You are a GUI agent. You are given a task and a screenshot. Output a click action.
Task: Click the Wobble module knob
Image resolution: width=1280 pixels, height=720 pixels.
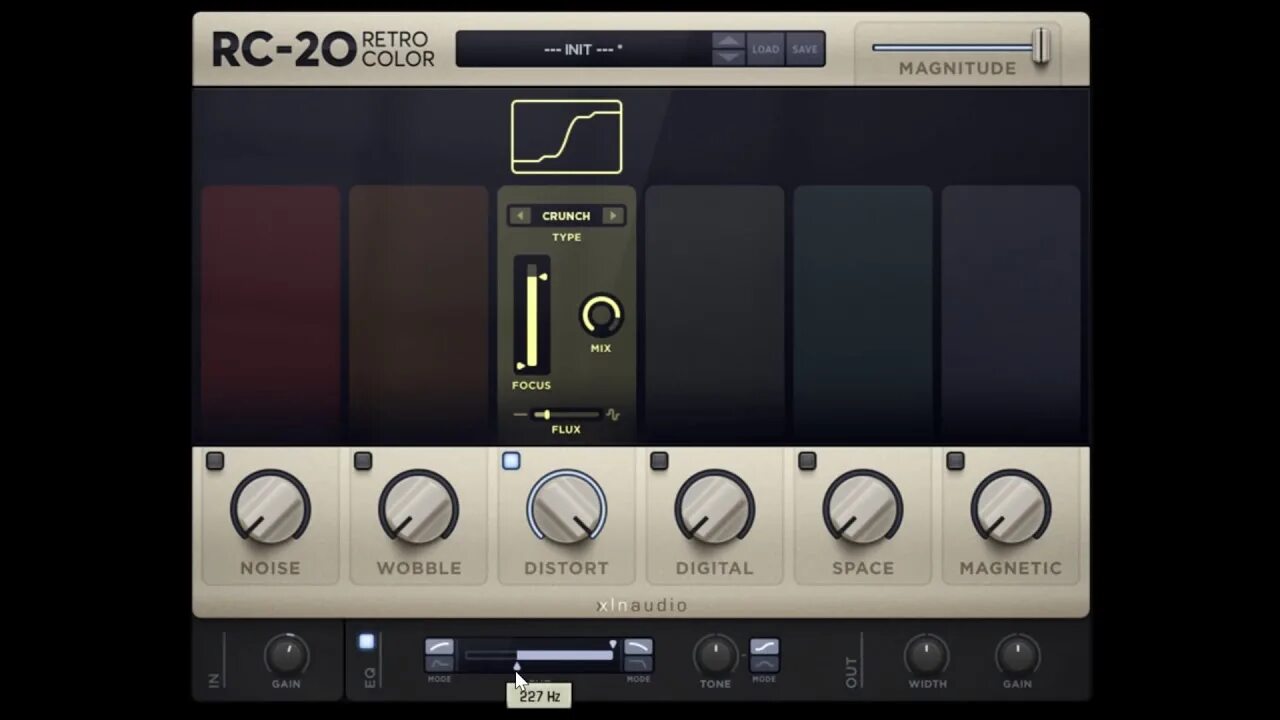point(418,508)
